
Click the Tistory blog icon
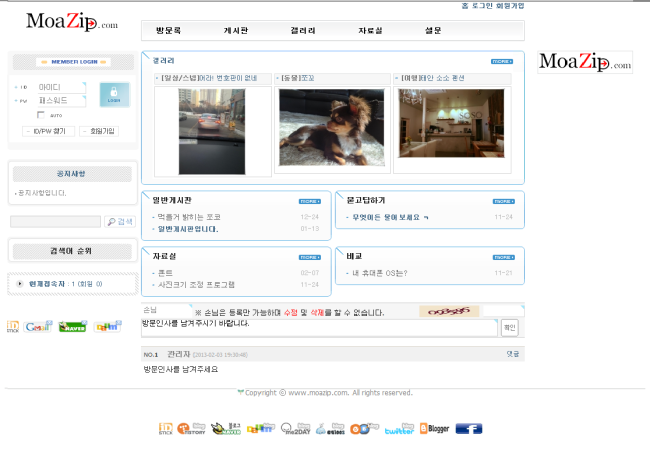[191, 428]
